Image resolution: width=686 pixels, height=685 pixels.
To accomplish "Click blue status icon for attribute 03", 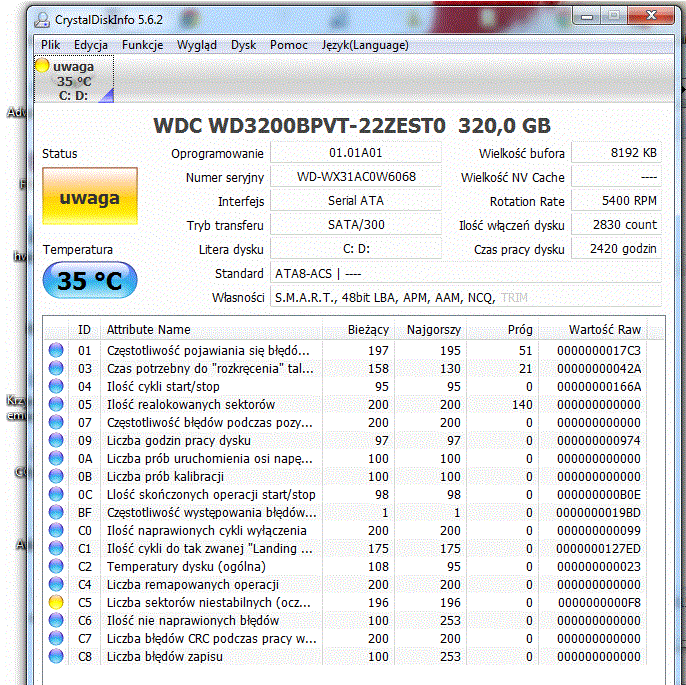I will tap(56, 368).
